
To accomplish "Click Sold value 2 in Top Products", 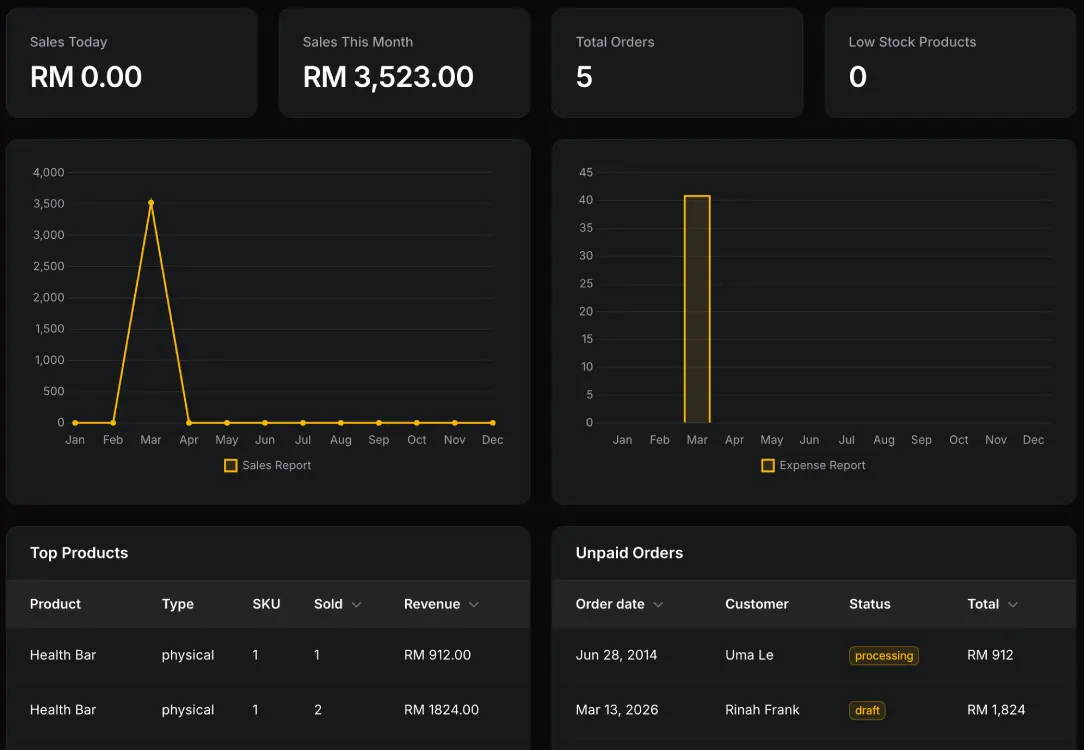I will [x=318, y=710].
